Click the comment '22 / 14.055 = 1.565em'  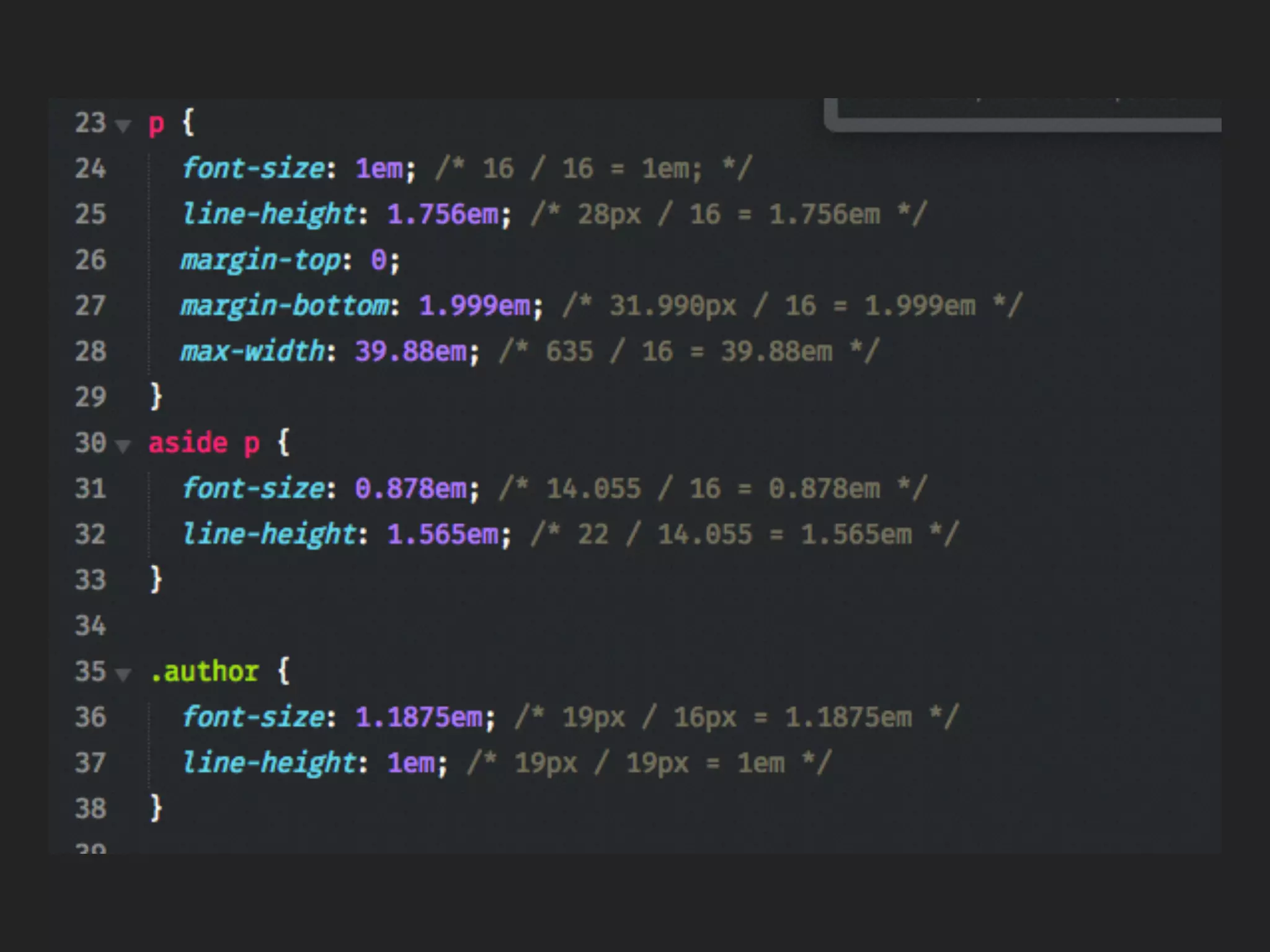(x=744, y=534)
